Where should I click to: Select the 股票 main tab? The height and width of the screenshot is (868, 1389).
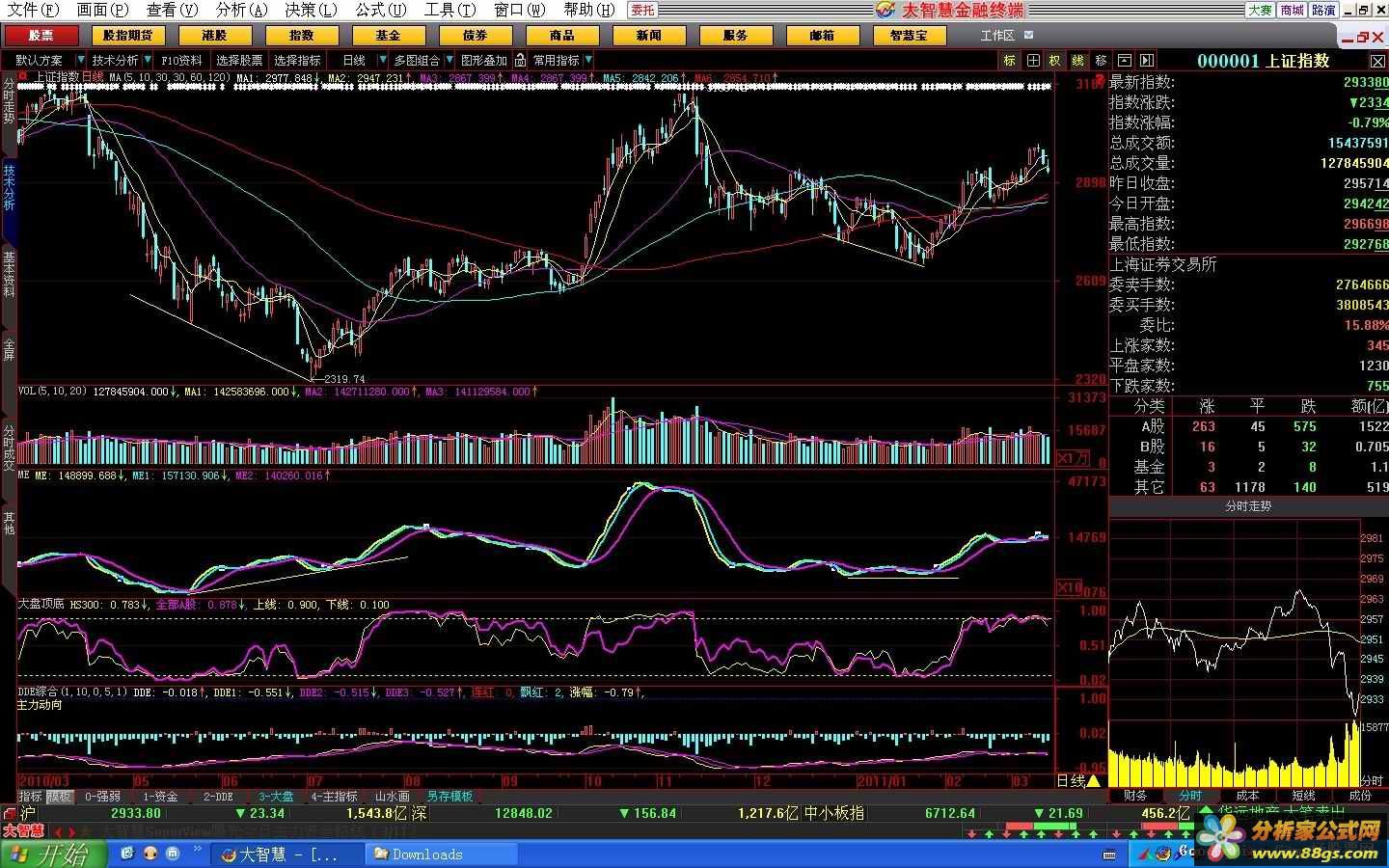[x=41, y=35]
